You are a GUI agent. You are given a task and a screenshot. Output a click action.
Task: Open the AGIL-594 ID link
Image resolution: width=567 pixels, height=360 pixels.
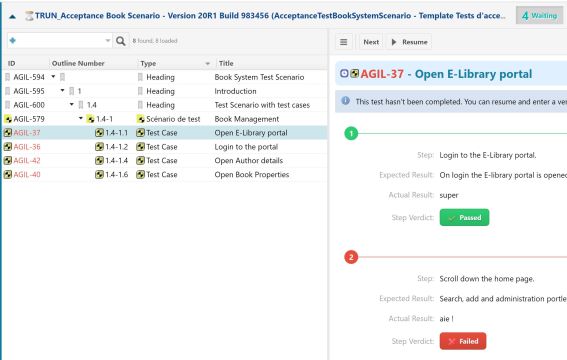click(29, 77)
